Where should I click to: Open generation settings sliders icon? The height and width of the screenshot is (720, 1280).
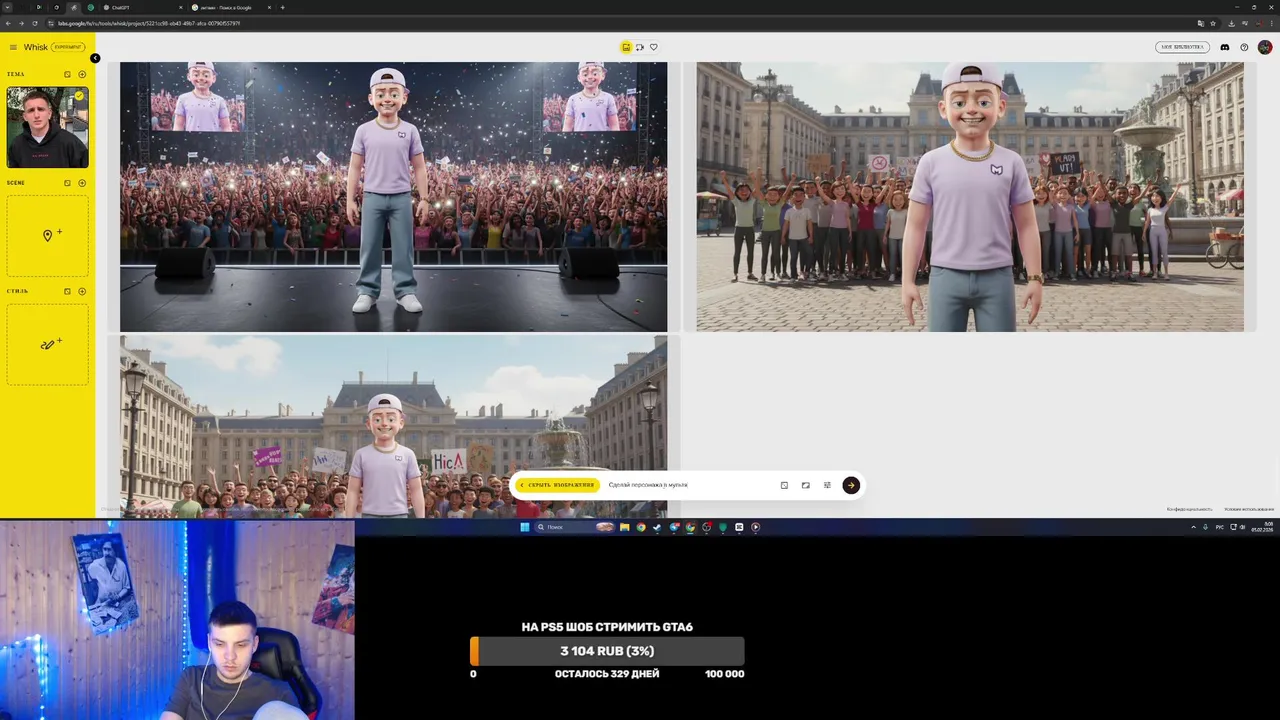pyautogui.click(x=827, y=485)
